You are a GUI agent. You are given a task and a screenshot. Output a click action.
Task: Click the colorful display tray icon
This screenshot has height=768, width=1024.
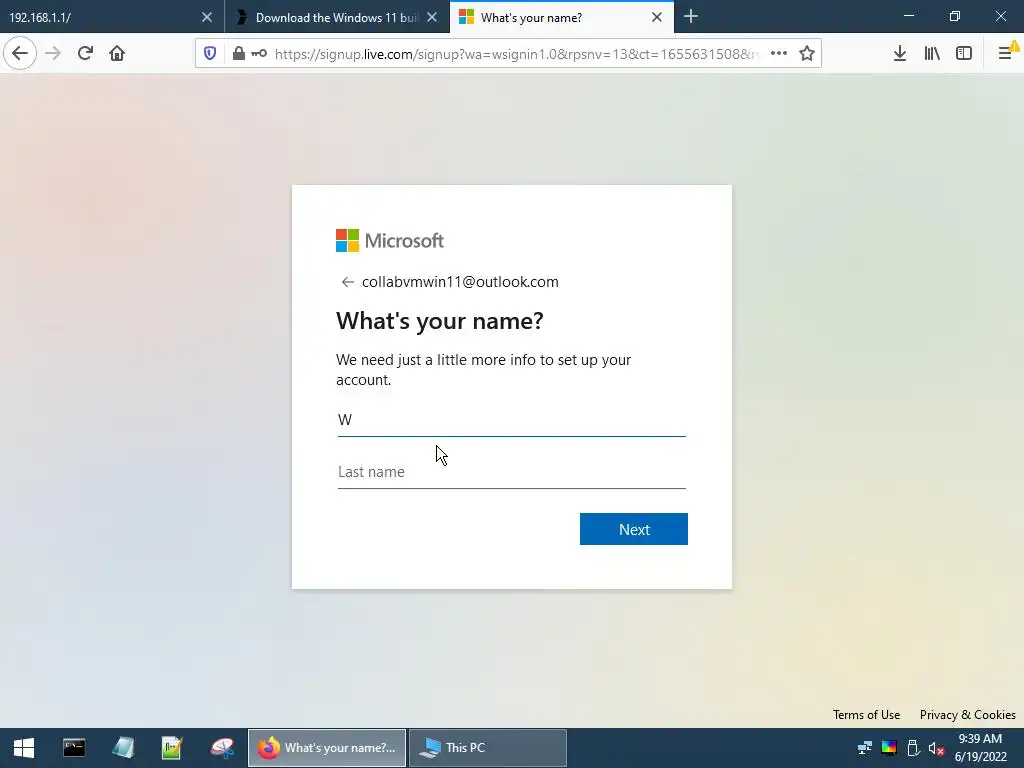pos(889,748)
